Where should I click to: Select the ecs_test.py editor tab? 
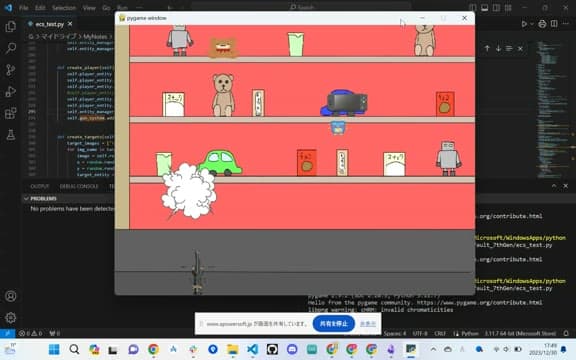[50, 24]
